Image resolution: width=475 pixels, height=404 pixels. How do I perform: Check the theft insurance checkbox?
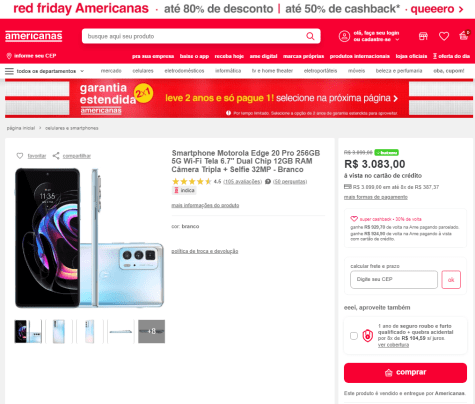354,336
